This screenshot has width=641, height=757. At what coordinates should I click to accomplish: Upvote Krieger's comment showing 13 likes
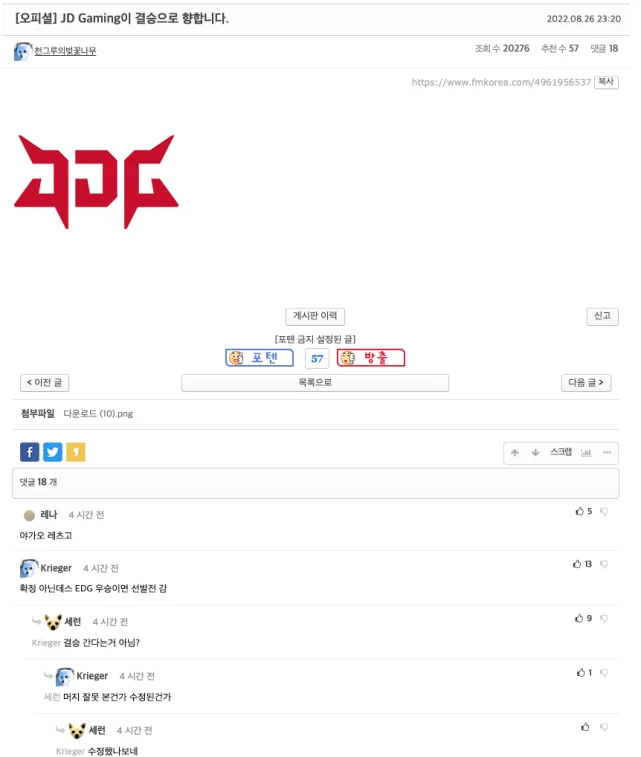point(577,564)
